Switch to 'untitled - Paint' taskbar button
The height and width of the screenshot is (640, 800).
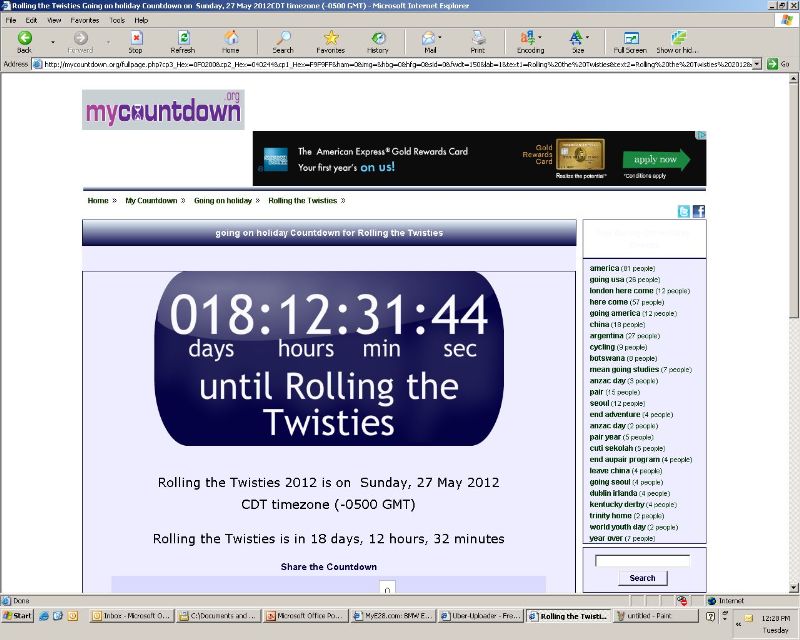(655, 616)
